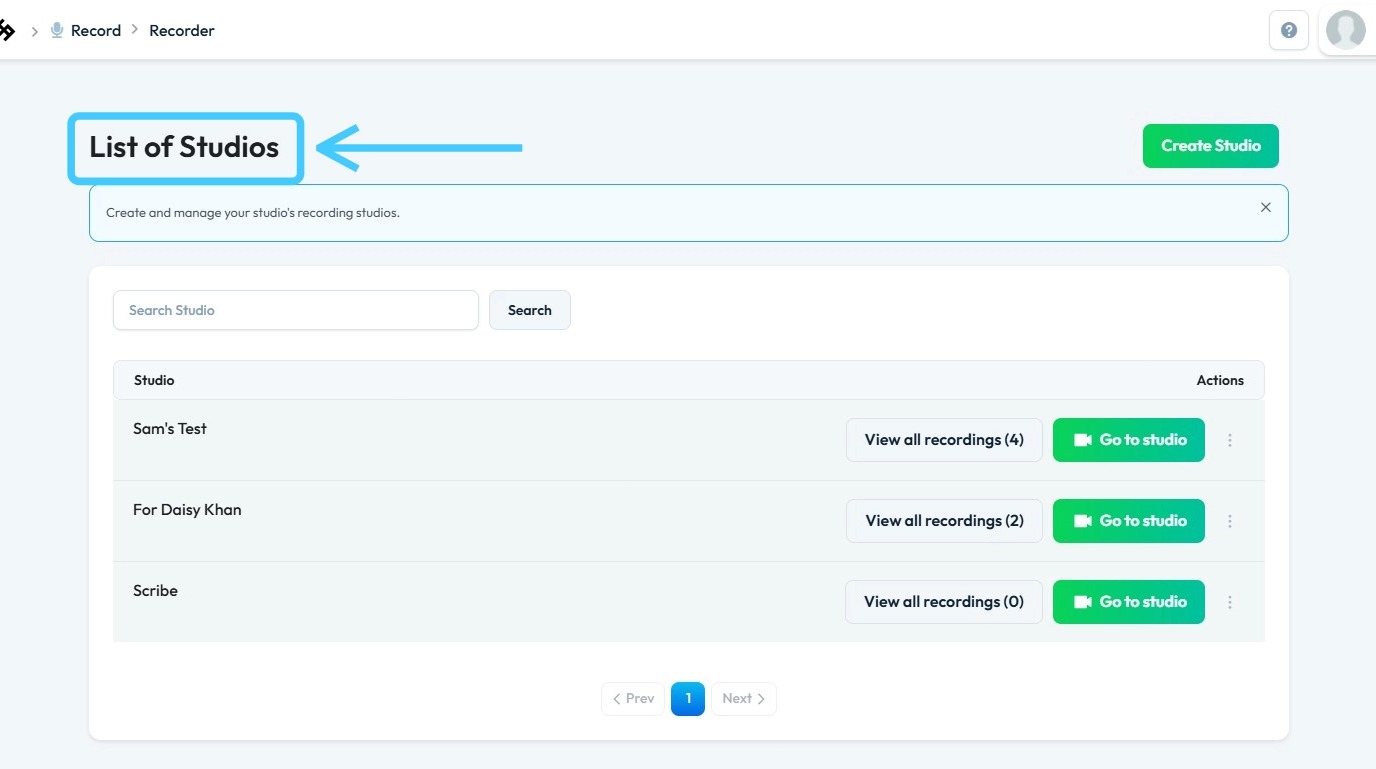This screenshot has height=769, width=1376.
Task: Open three-dot menu for Sam's Test
Action: pyautogui.click(x=1230, y=440)
